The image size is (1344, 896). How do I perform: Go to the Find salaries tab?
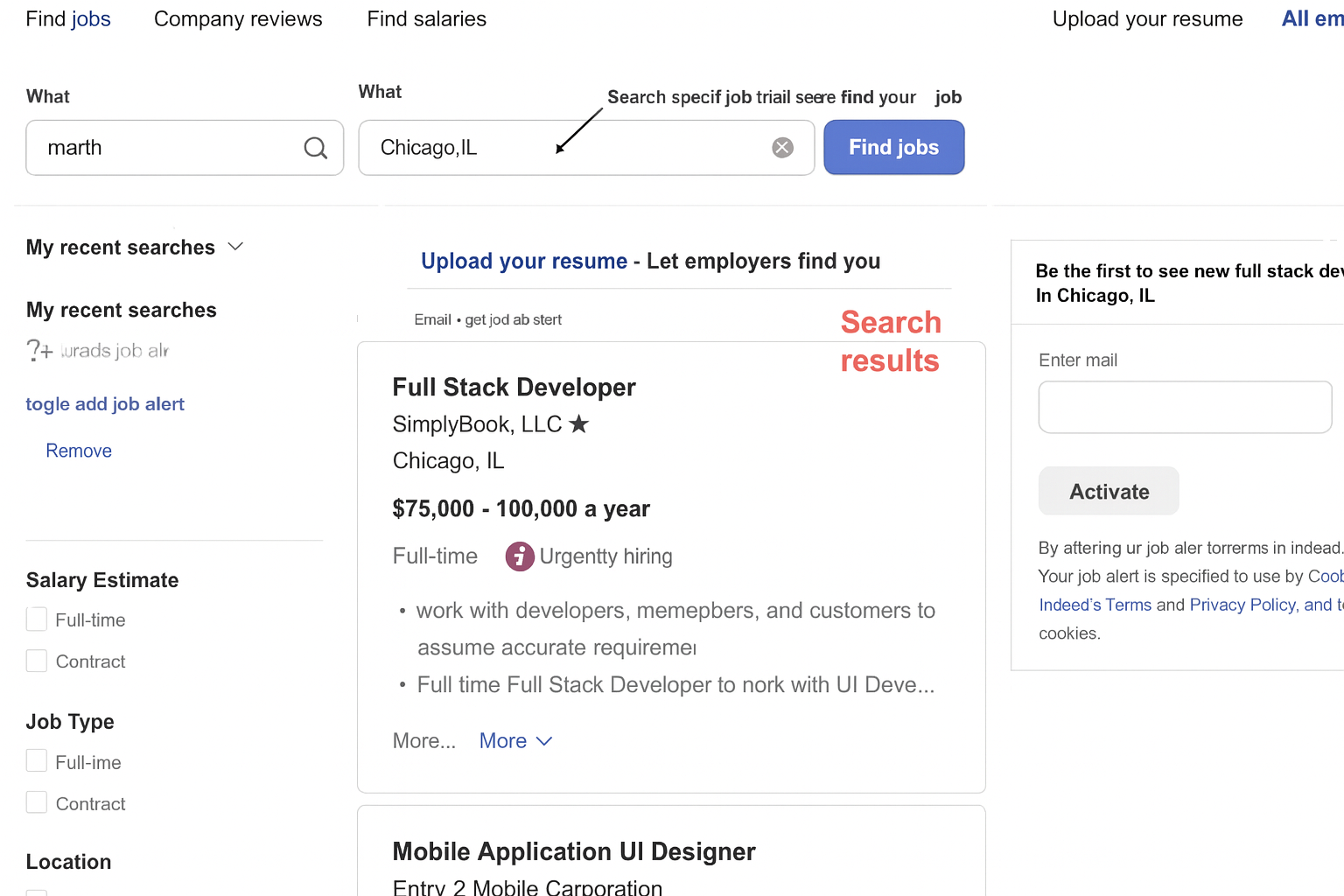click(x=426, y=19)
